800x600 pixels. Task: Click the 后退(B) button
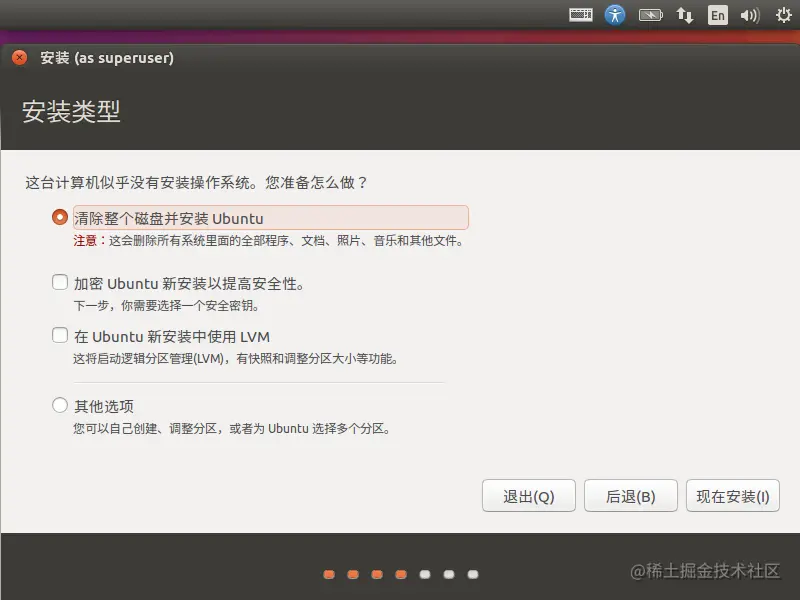tap(631, 495)
